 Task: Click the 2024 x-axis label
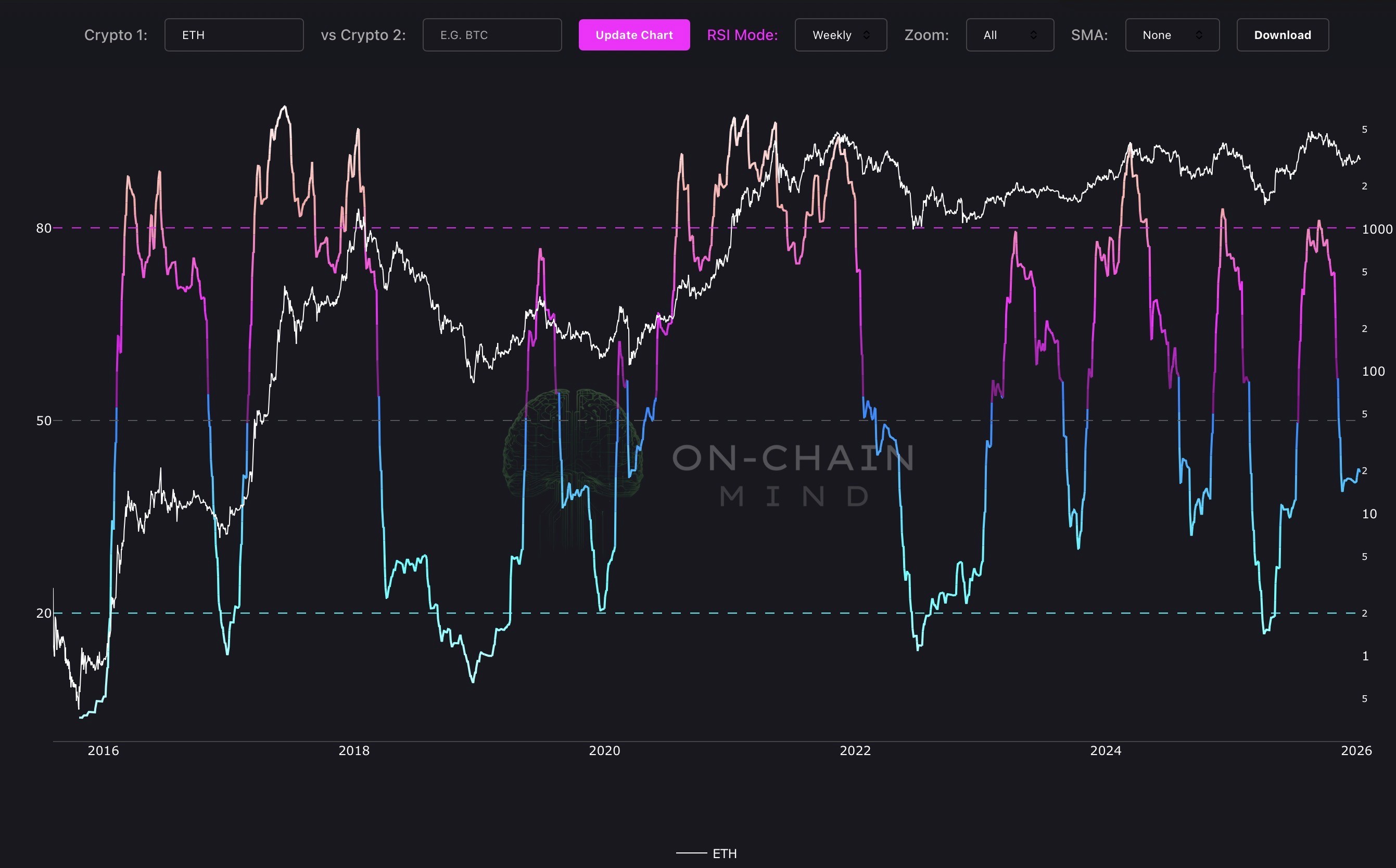1106,751
